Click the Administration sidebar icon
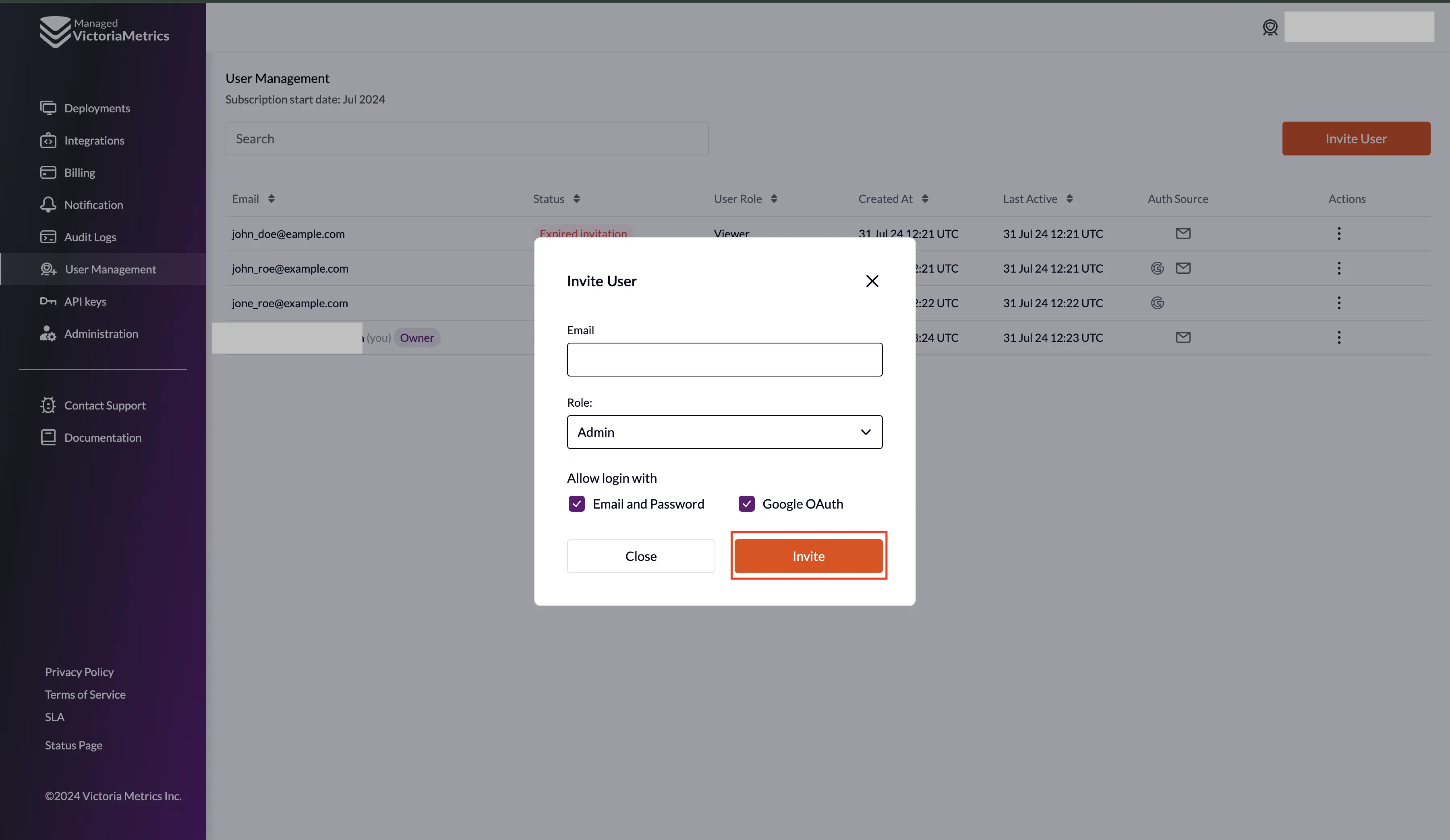 pyautogui.click(x=47, y=334)
